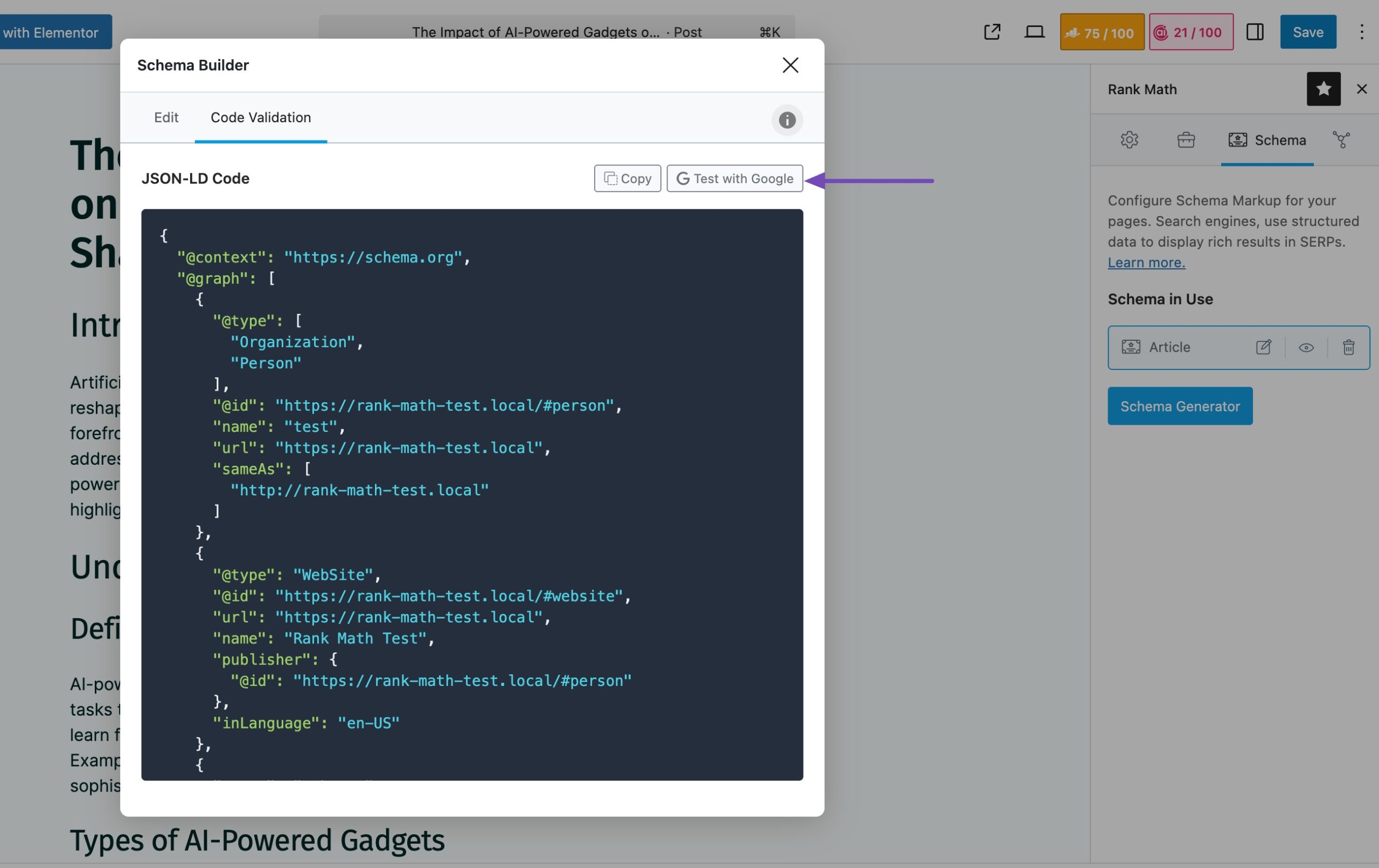Open preview device options with laptop icon
Viewport: 1379px width, 868px height.
point(1035,32)
